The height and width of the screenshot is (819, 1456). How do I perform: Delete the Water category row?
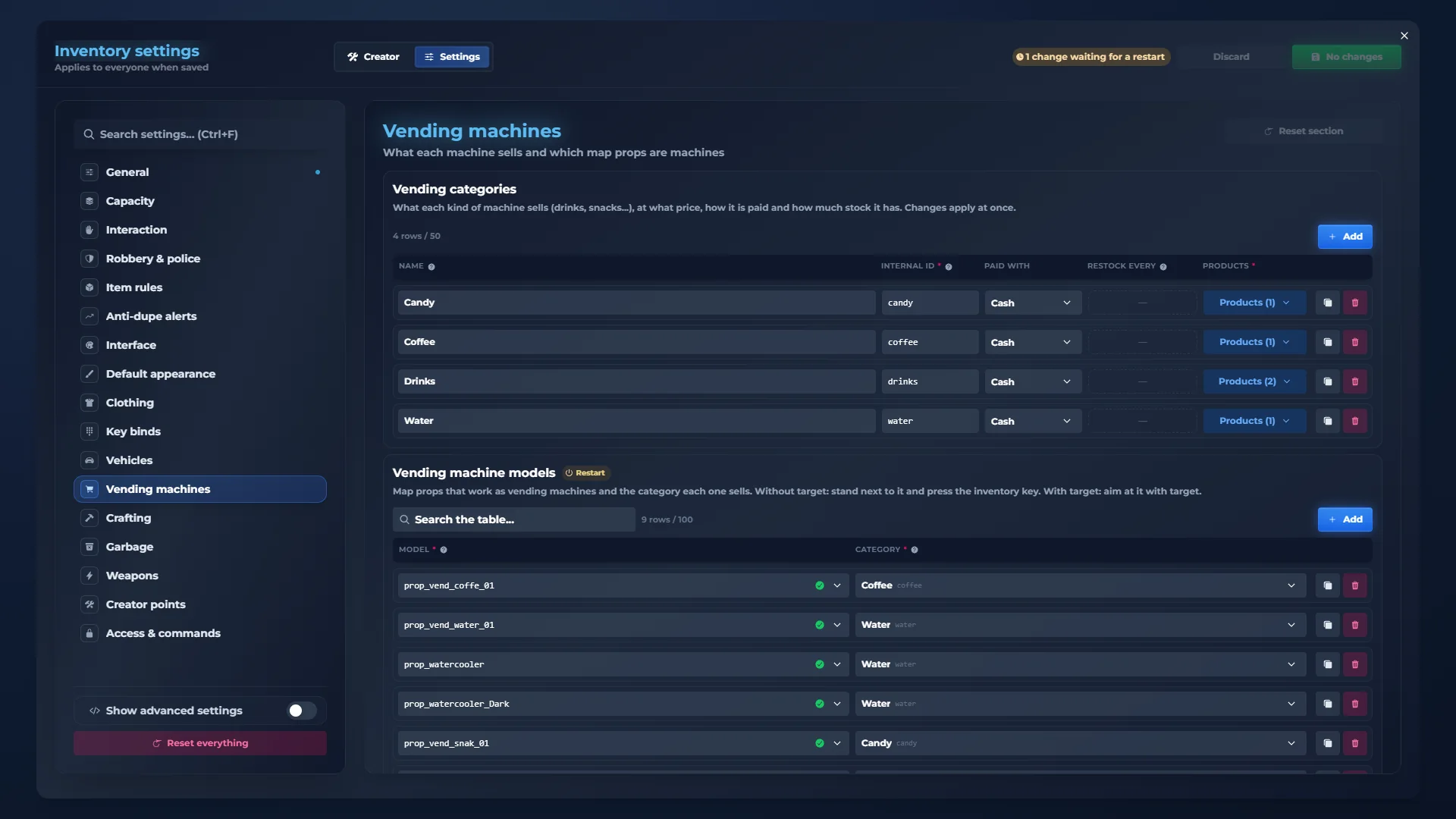pyautogui.click(x=1354, y=421)
